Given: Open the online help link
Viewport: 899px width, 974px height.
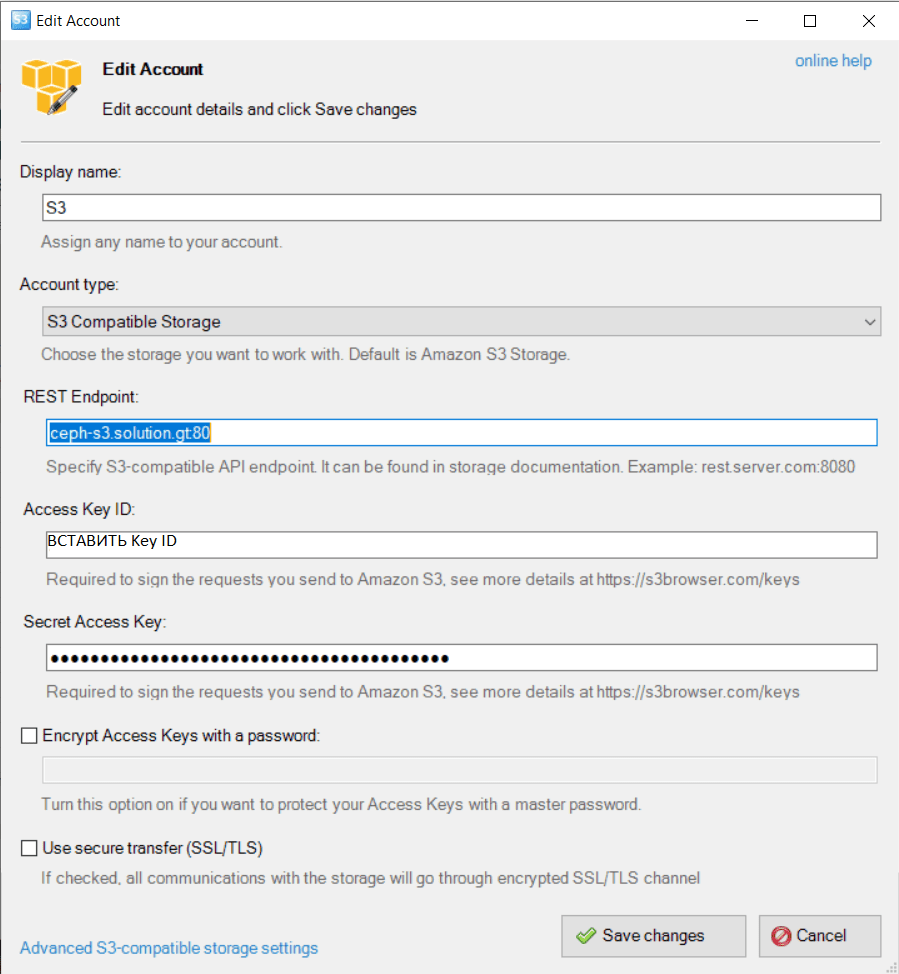Looking at the screenshot, I should point(833,61).
